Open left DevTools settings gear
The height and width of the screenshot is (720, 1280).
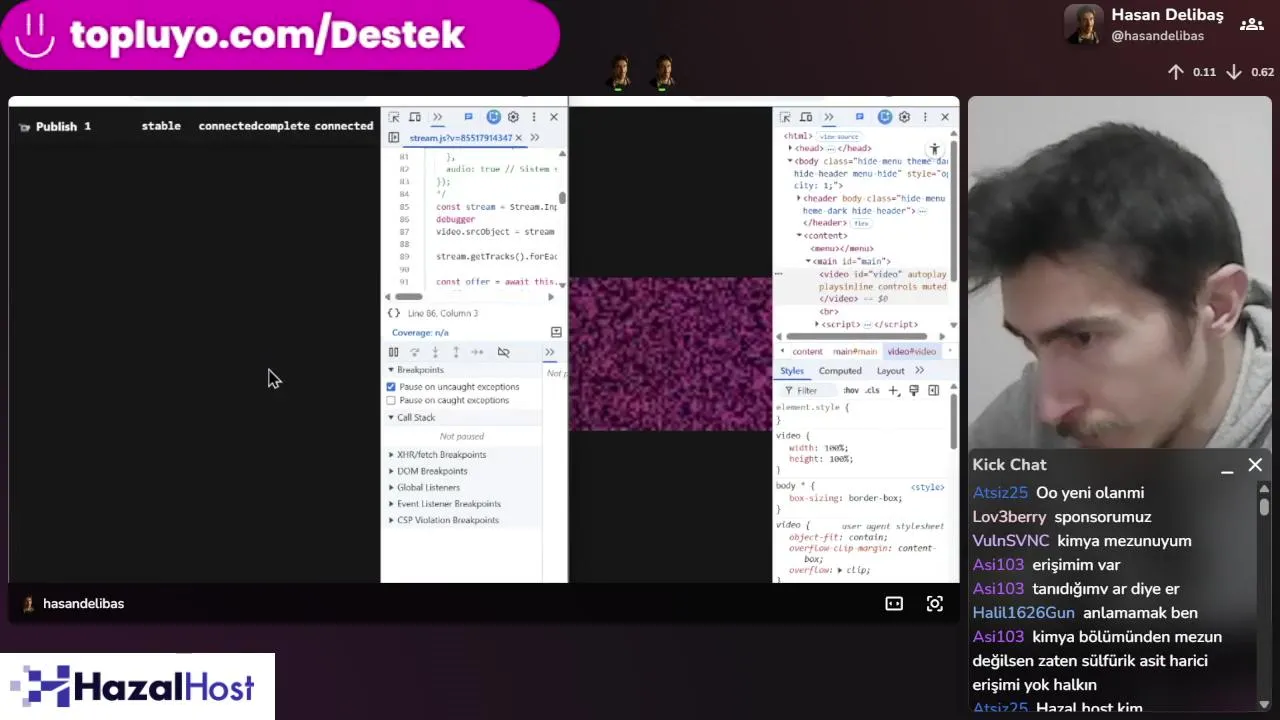(x=513, y=117)
